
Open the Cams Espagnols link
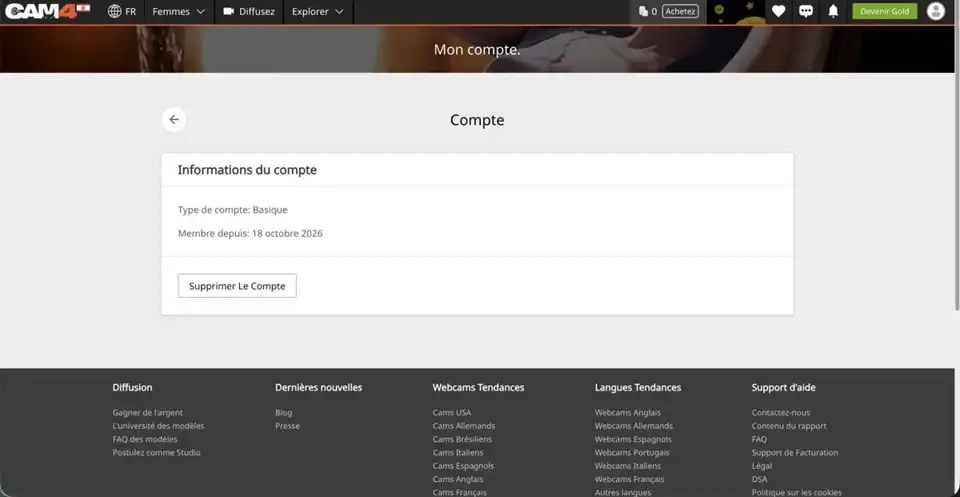463,466
